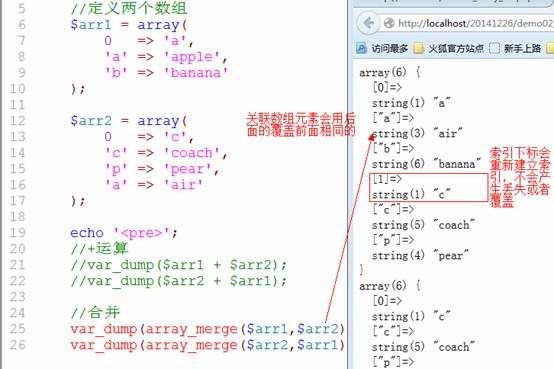Click the second array(6) output heading
The width and height of the screenshot is (554, 369).
(389, 286)
